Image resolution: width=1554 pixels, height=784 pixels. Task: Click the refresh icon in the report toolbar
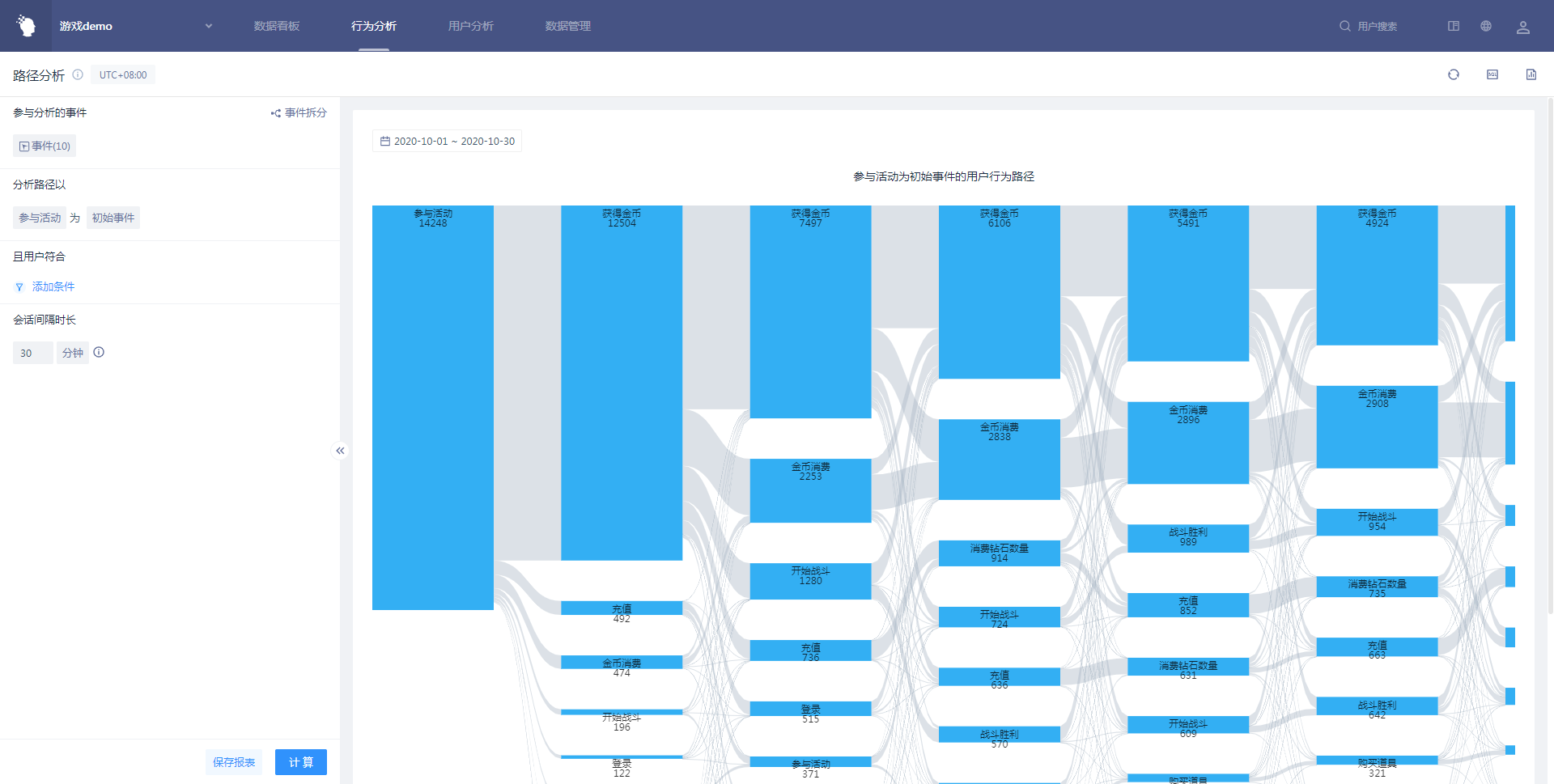coord(1453,74)
